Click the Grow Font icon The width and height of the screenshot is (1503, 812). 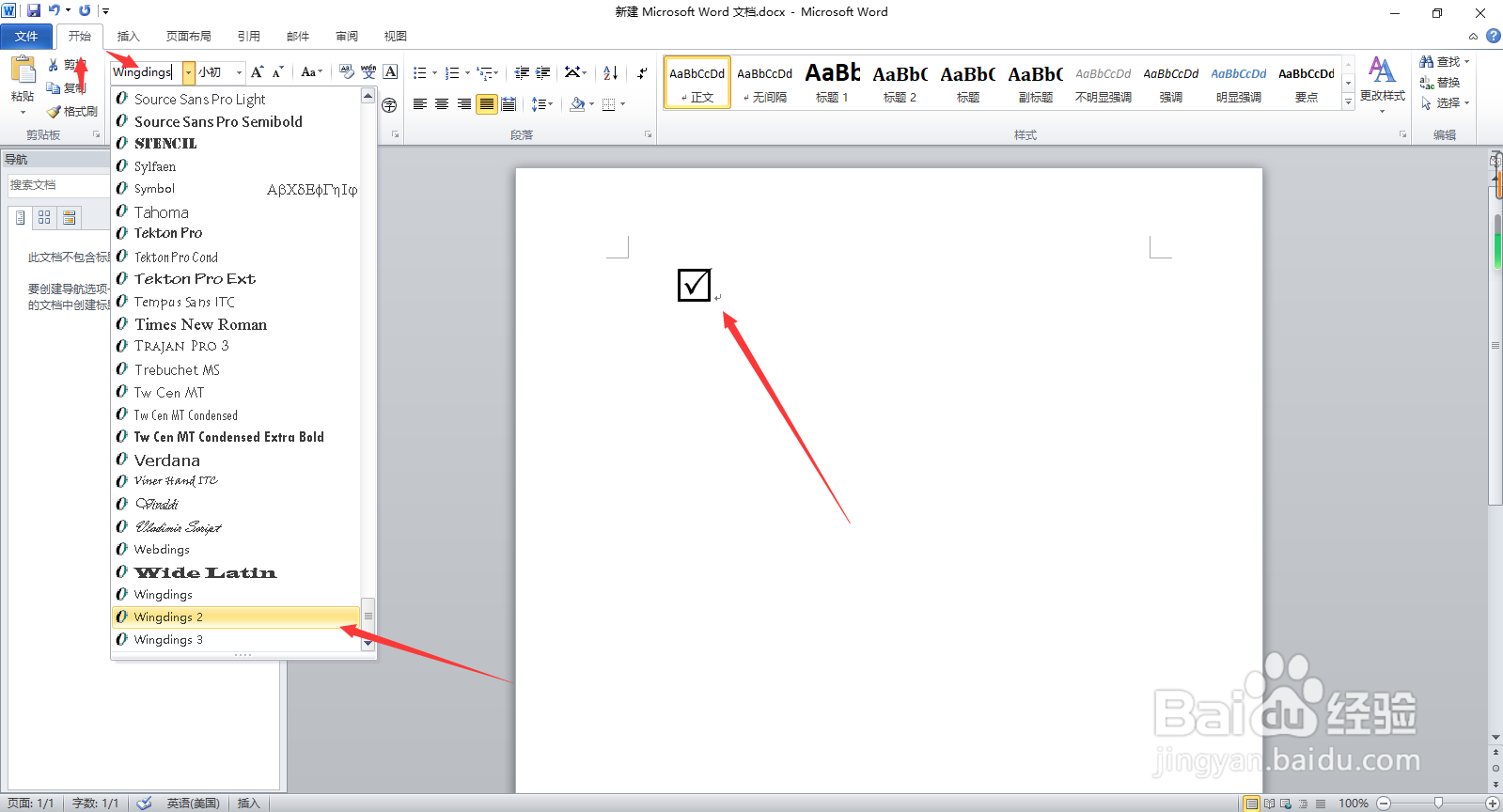click(x=257, y=72)
